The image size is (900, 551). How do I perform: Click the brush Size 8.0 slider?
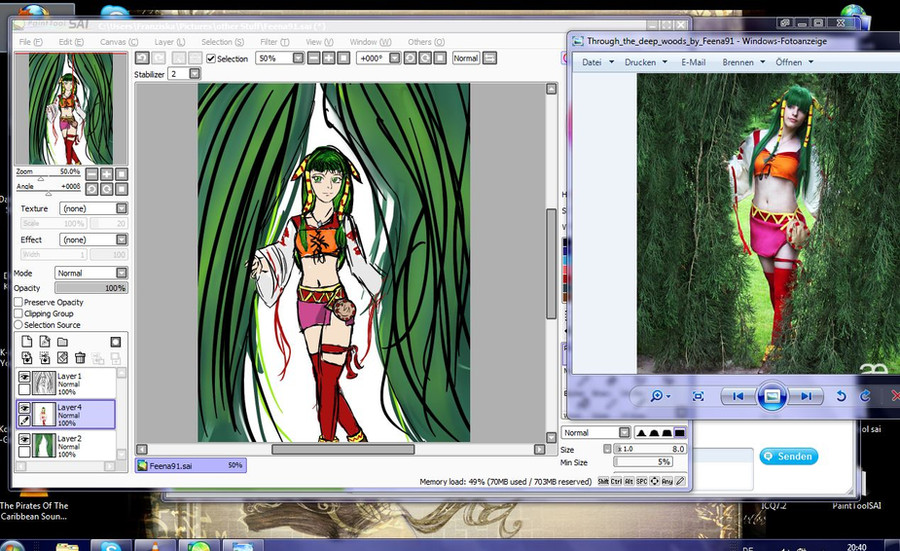tap(650, 449)
